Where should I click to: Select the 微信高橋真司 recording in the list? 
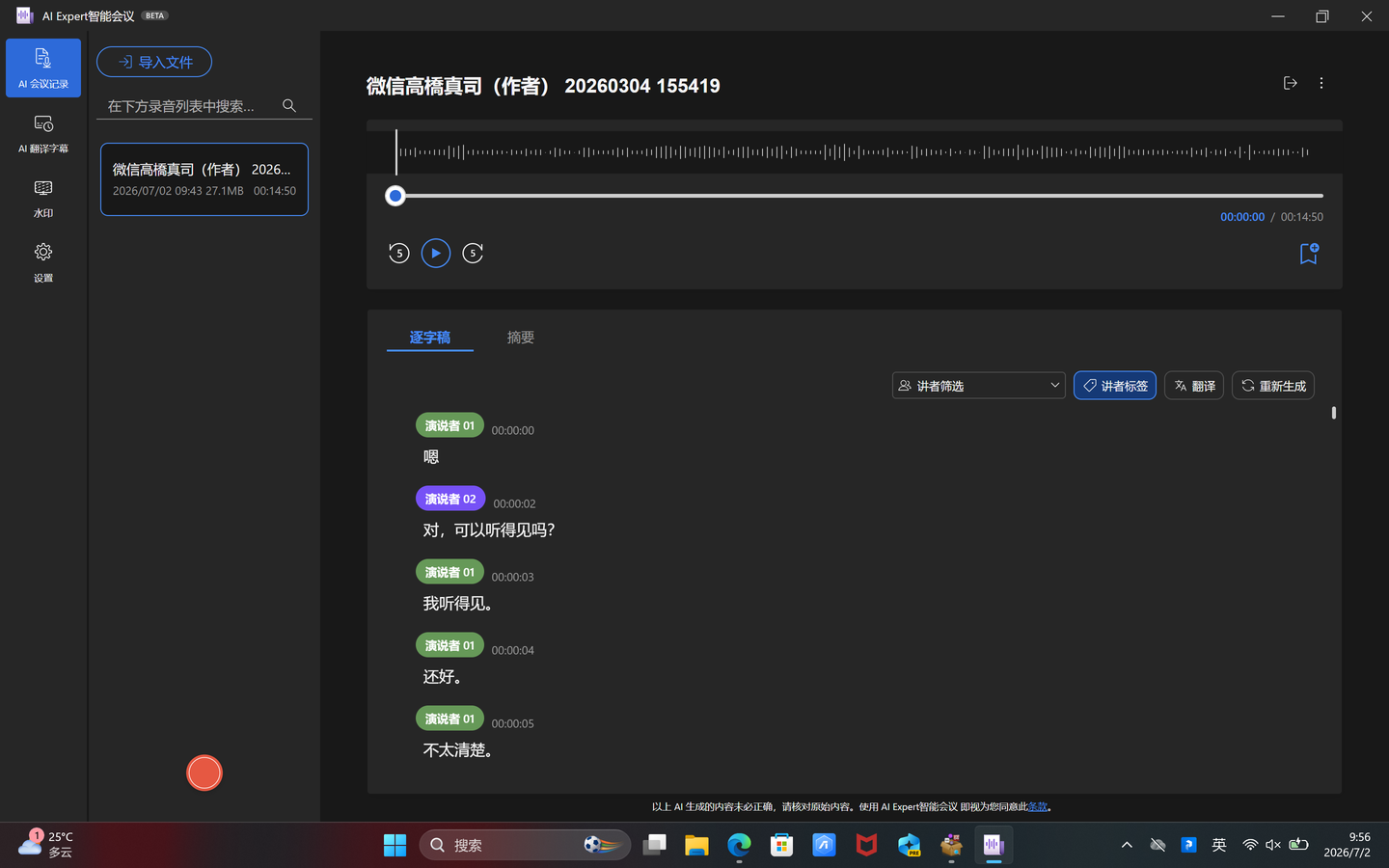[204, 179]
